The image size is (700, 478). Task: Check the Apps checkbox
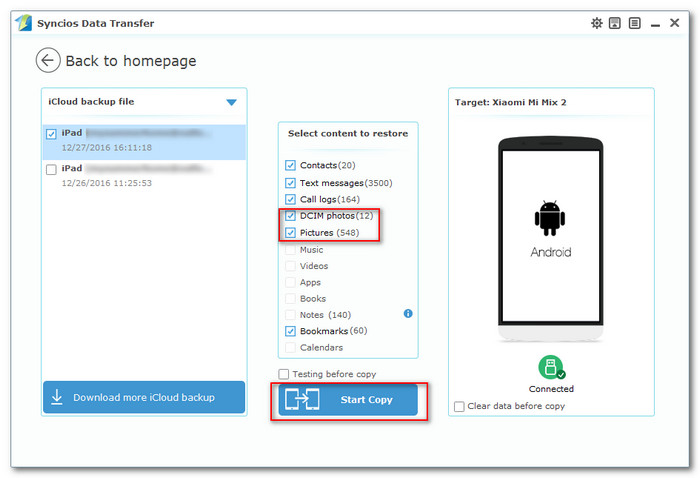(290, 283)
